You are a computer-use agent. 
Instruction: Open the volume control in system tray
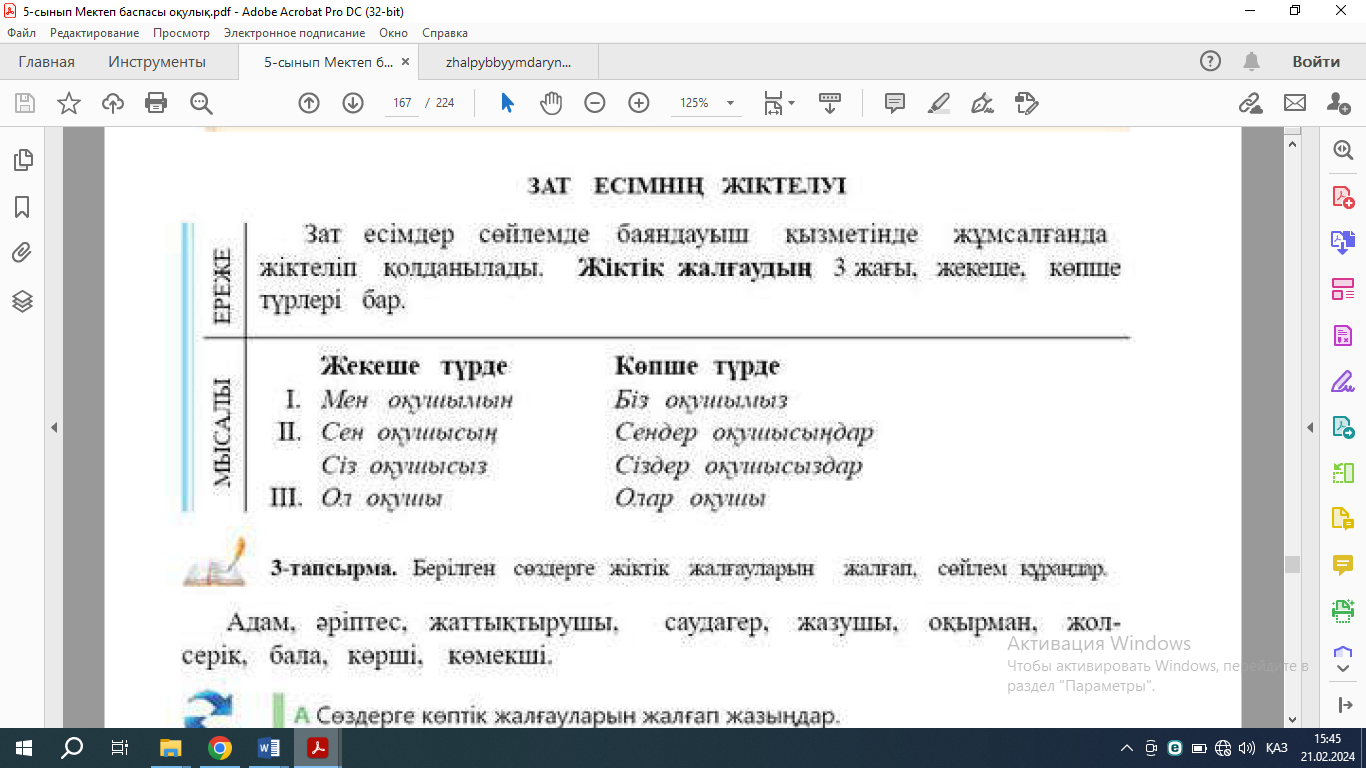click(1246, 747)
